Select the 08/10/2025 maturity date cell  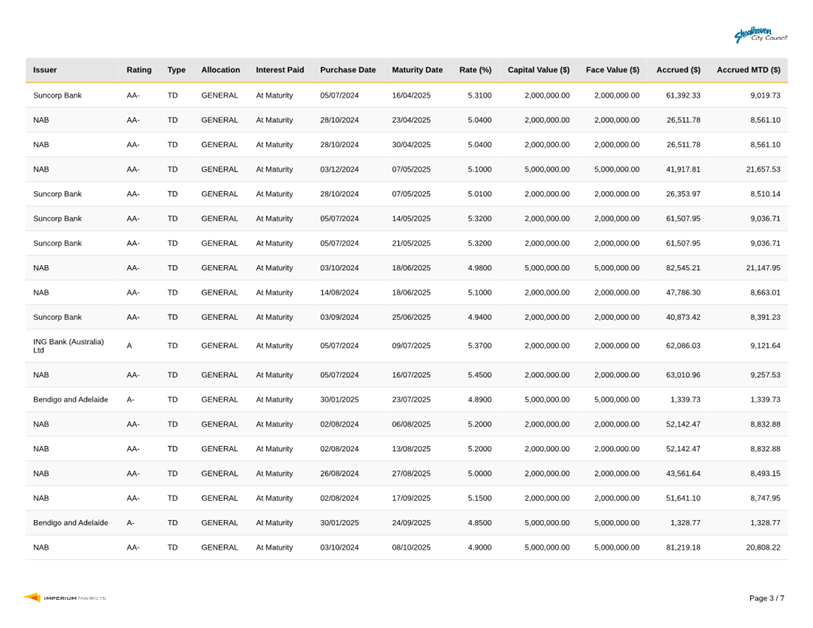(411, 548)
